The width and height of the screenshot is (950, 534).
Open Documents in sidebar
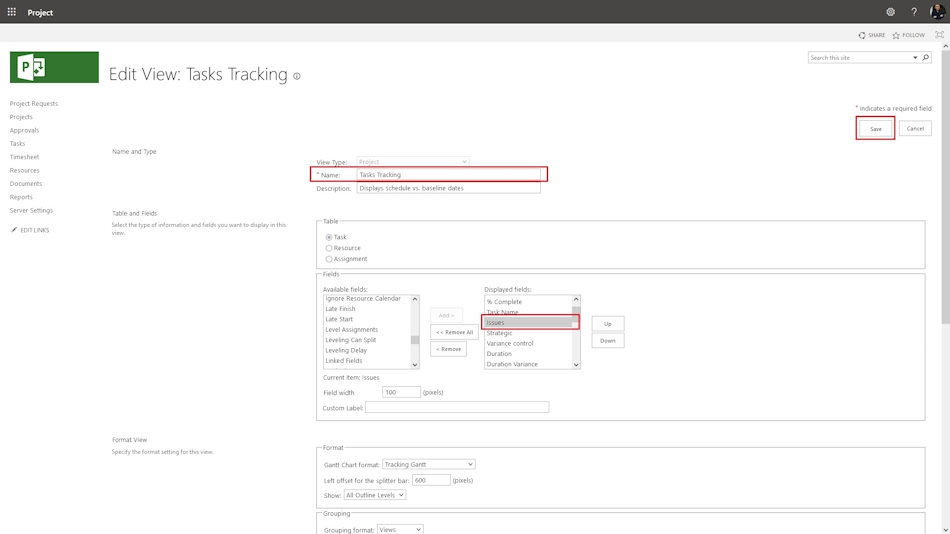pos(25,184)
